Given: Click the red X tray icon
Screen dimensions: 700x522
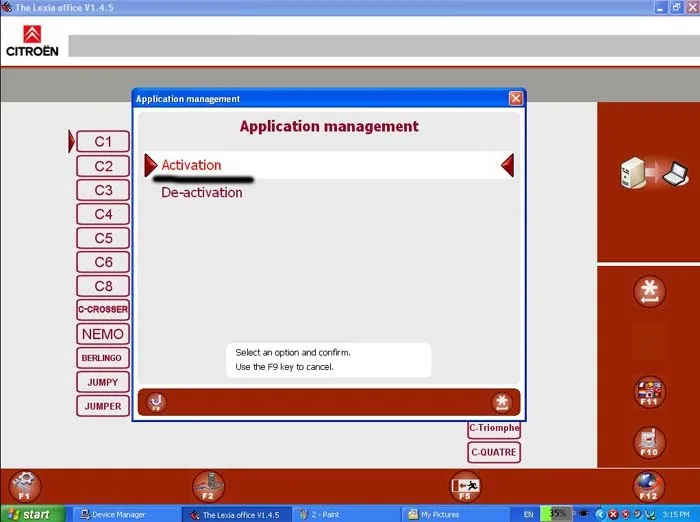Looking at the screenshot, I should [x=613, y=514].
